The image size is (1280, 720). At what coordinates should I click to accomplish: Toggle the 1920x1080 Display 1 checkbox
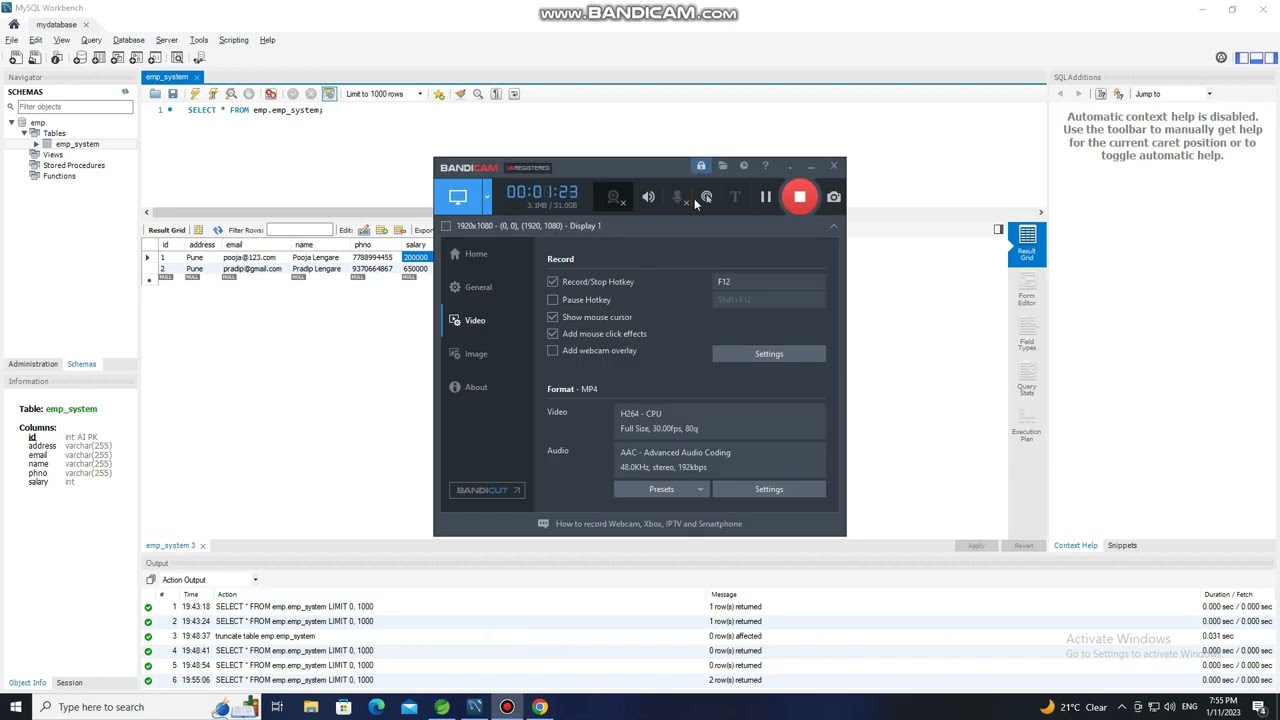[x=446, y=226]
